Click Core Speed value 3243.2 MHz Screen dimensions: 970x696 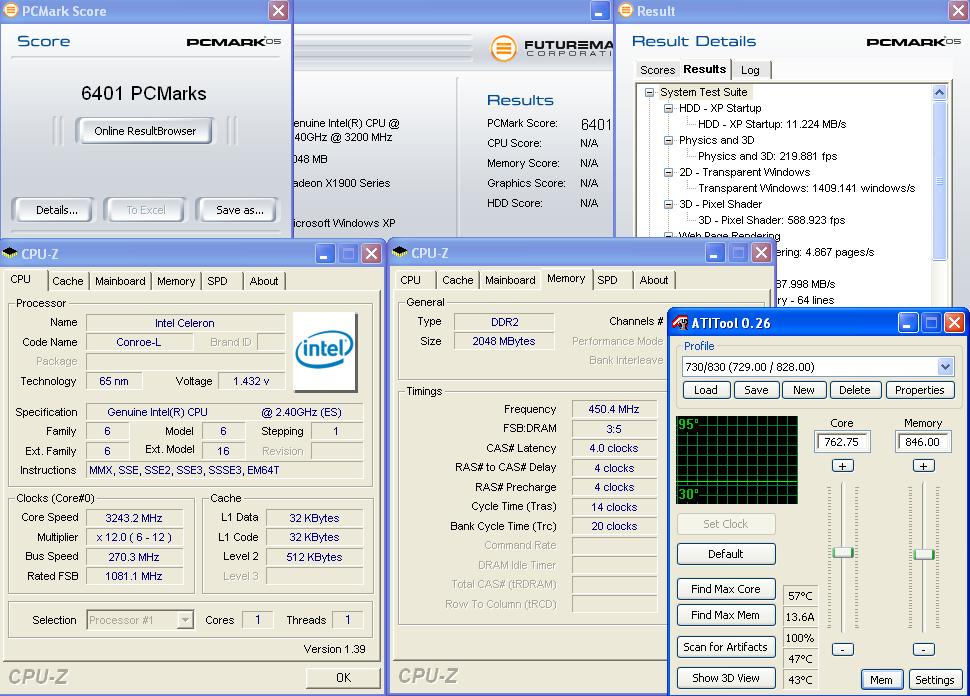[134, 518]
